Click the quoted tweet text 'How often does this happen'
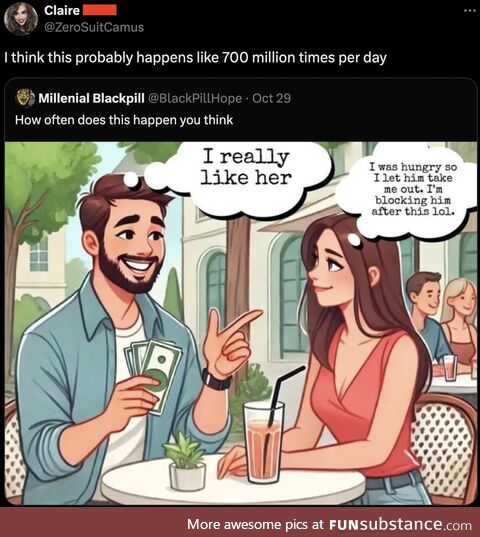Screen dimensions: 480x537 124,120
